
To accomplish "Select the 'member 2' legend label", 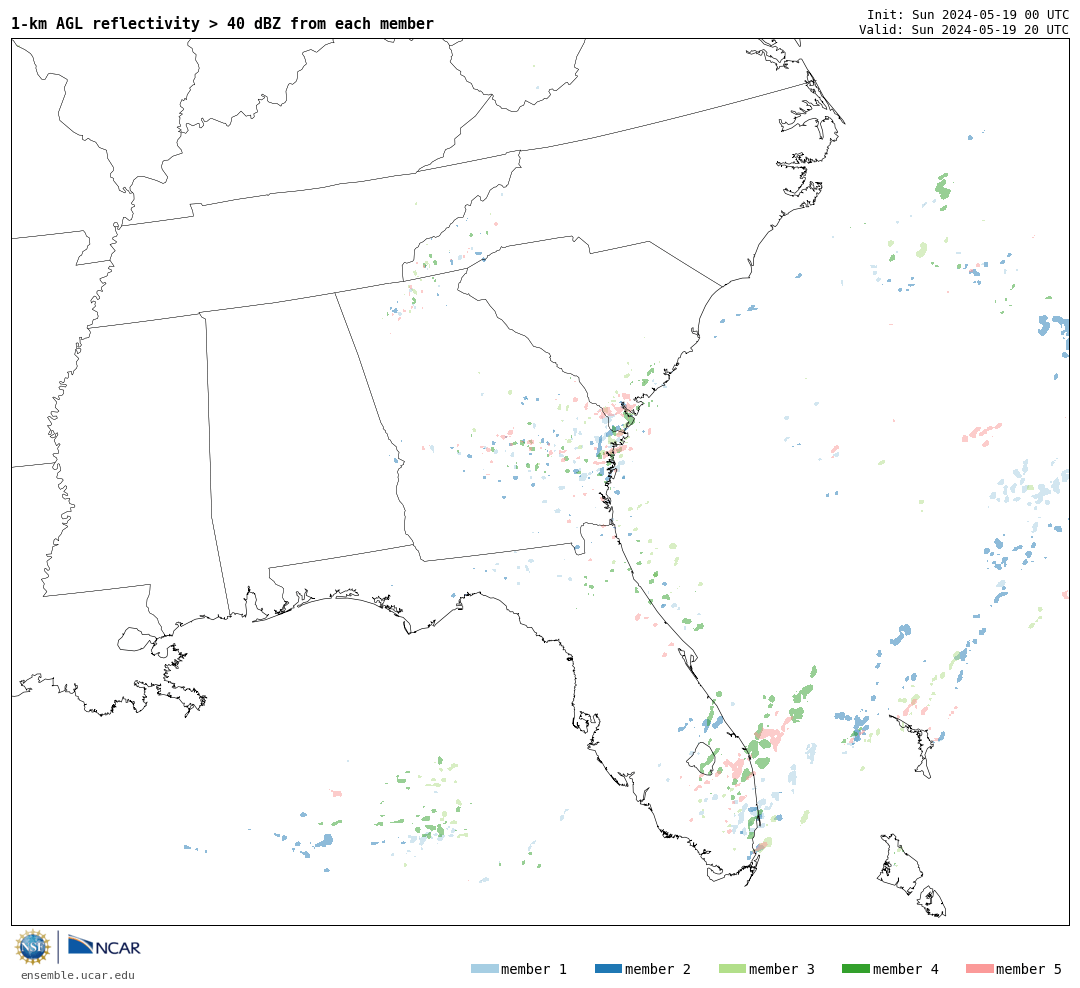I will coord(658,969).
